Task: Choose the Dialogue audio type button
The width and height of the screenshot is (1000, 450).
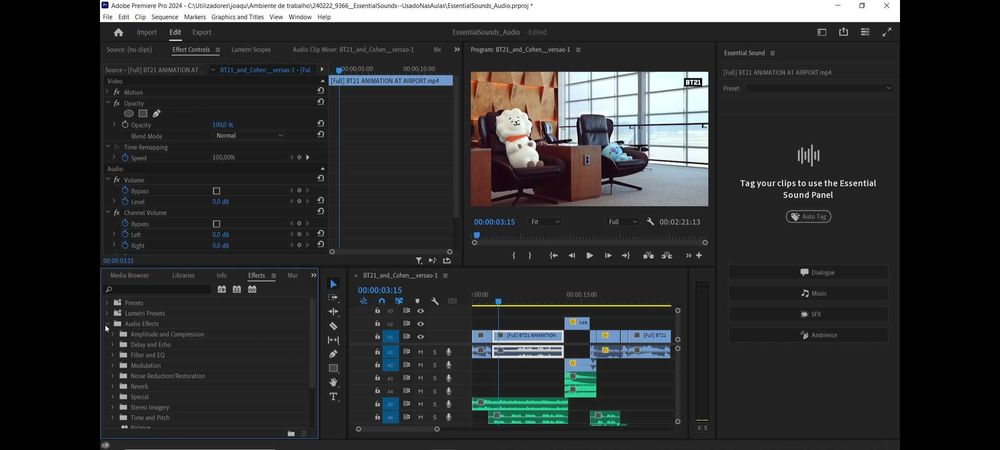Action: pos(808,272)
